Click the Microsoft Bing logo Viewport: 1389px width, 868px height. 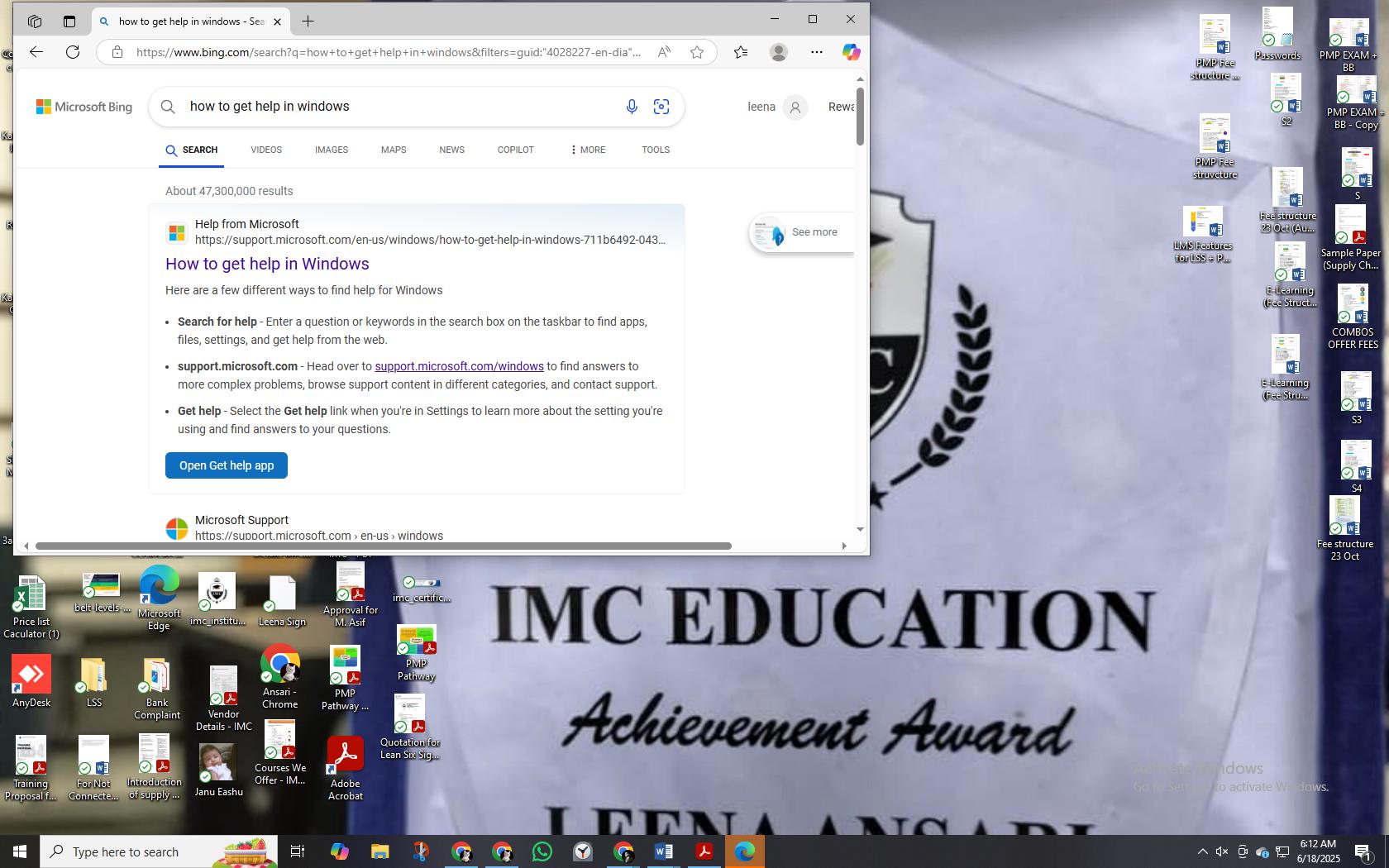click(x=84, y=107)
